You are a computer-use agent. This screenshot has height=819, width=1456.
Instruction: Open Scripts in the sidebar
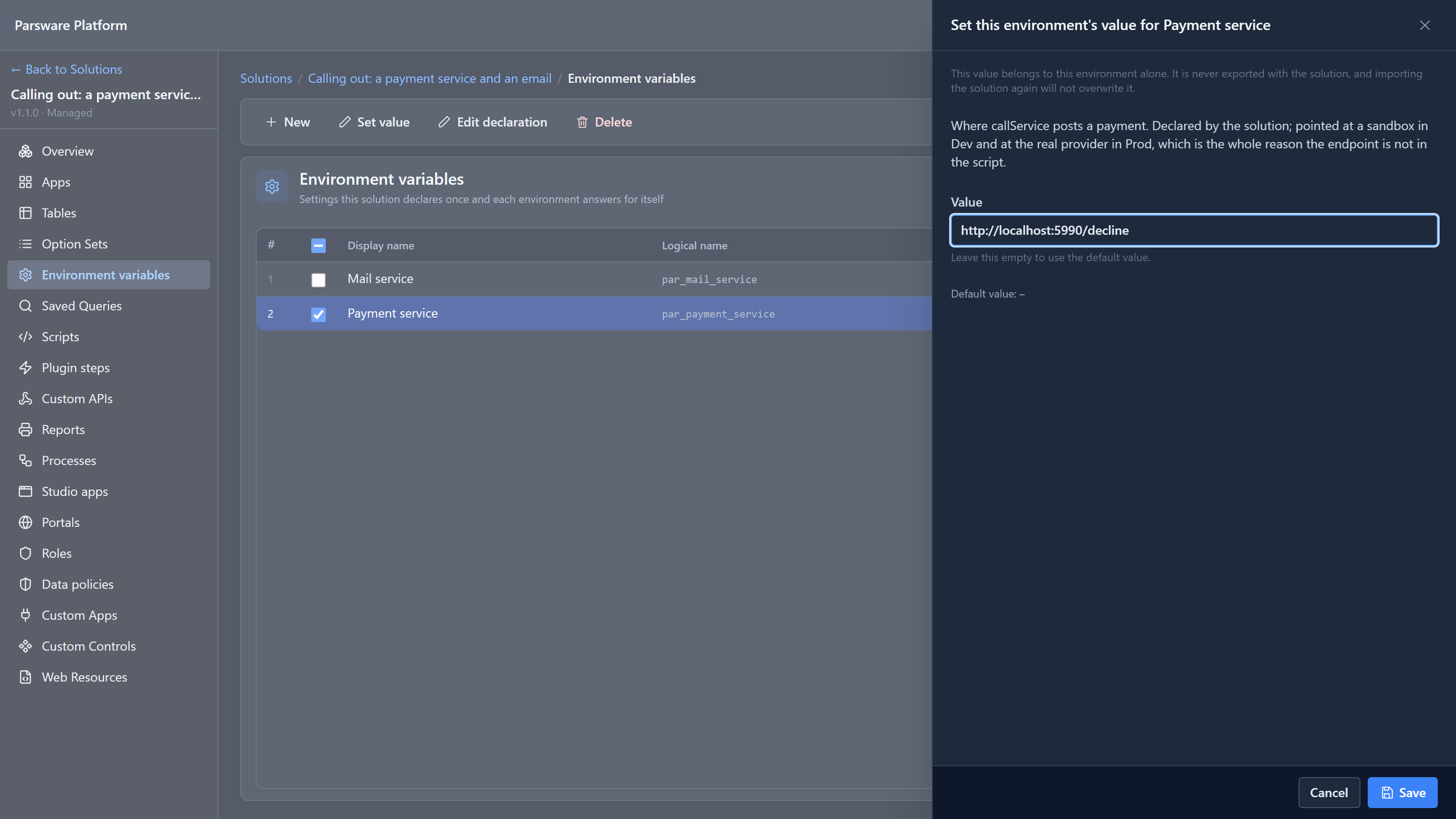tap(109, 337)
